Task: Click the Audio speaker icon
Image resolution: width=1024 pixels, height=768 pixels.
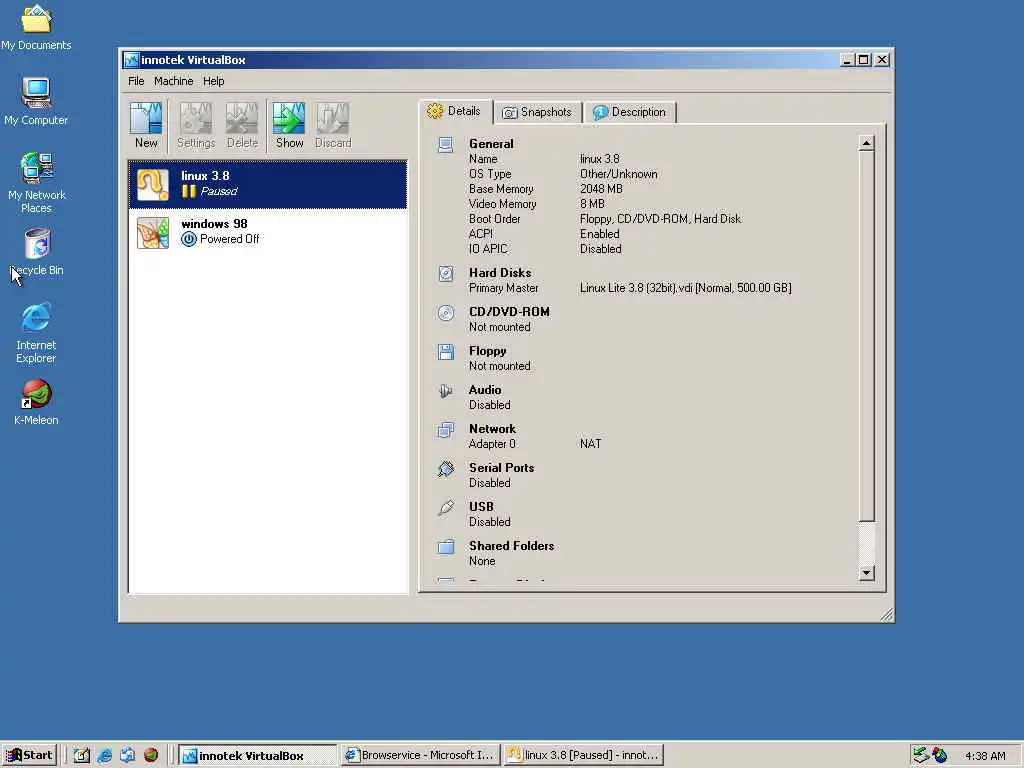Action: tap(445, 391)
